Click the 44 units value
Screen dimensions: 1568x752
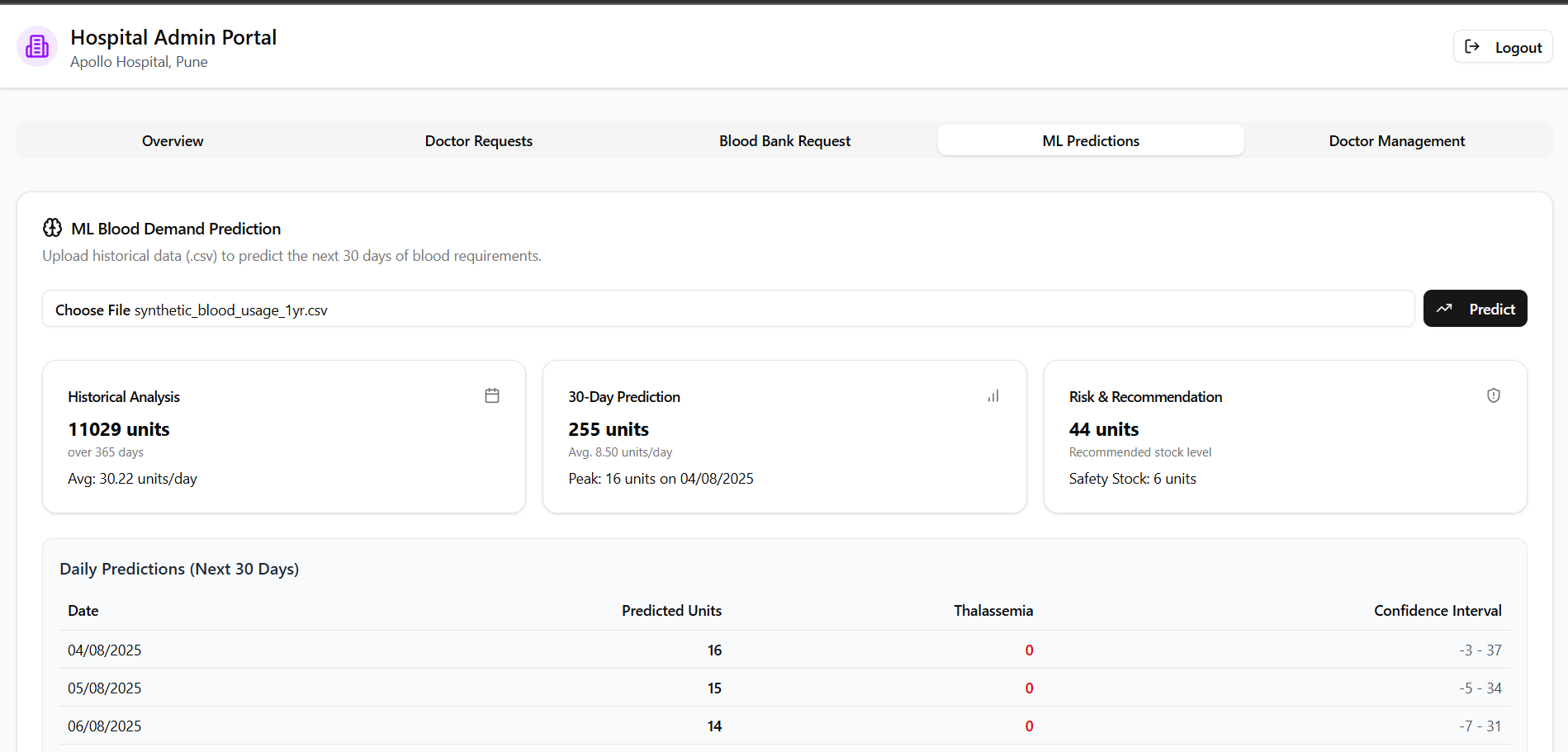point(1104,429)
